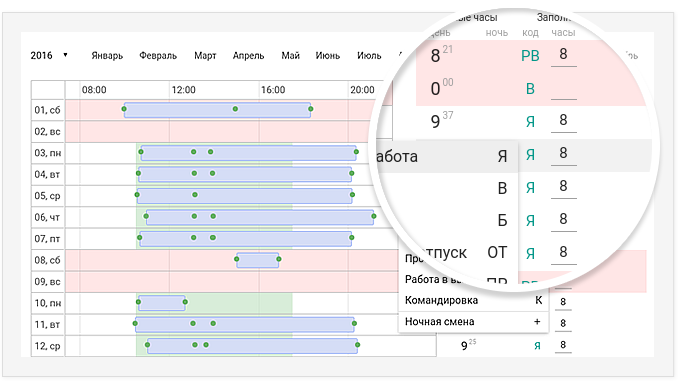
Task: Select the 11, вт day row label
Action: (48, 324)
